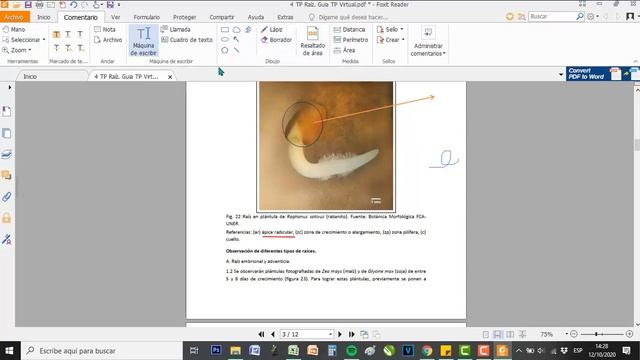Open the security lock panel
This screenshot has width=640, height=360.
point(7,218)
